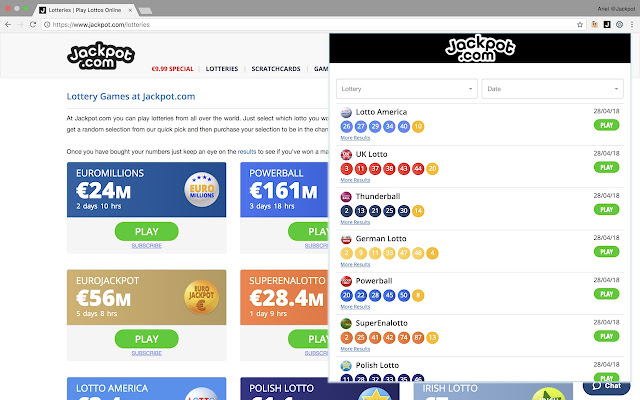The height and width of the screenshot is (400, 640).
Task: Click PLAY for Powerball in popup
Action: [607, 294]
